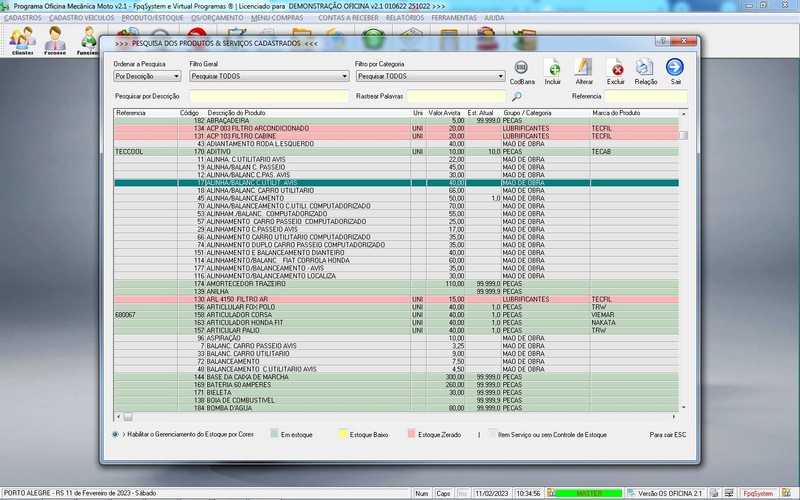
Task: Click the CodBarra barcode icon
Action: click(521, 67)
